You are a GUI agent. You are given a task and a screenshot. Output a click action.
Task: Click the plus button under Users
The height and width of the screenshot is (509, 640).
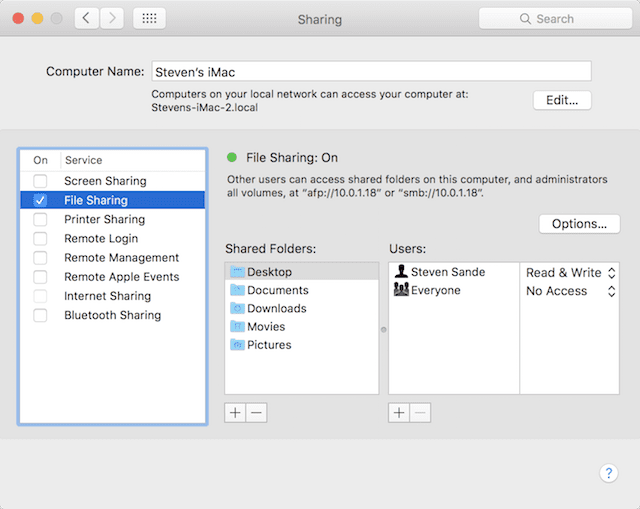[399, 413]
